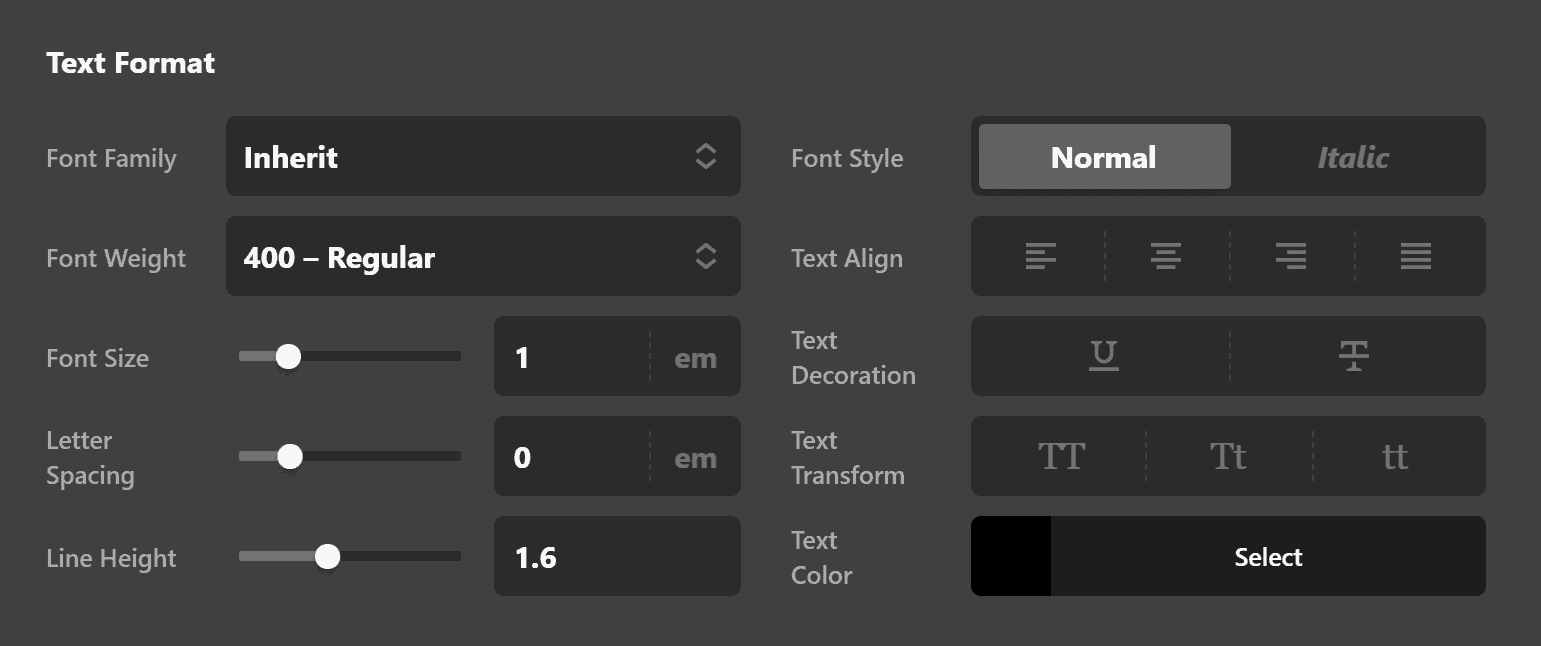Click the Text Format section heading
Image resolution: width=1541 pixels, height=646 pixels.
click(x=130, y=62)
